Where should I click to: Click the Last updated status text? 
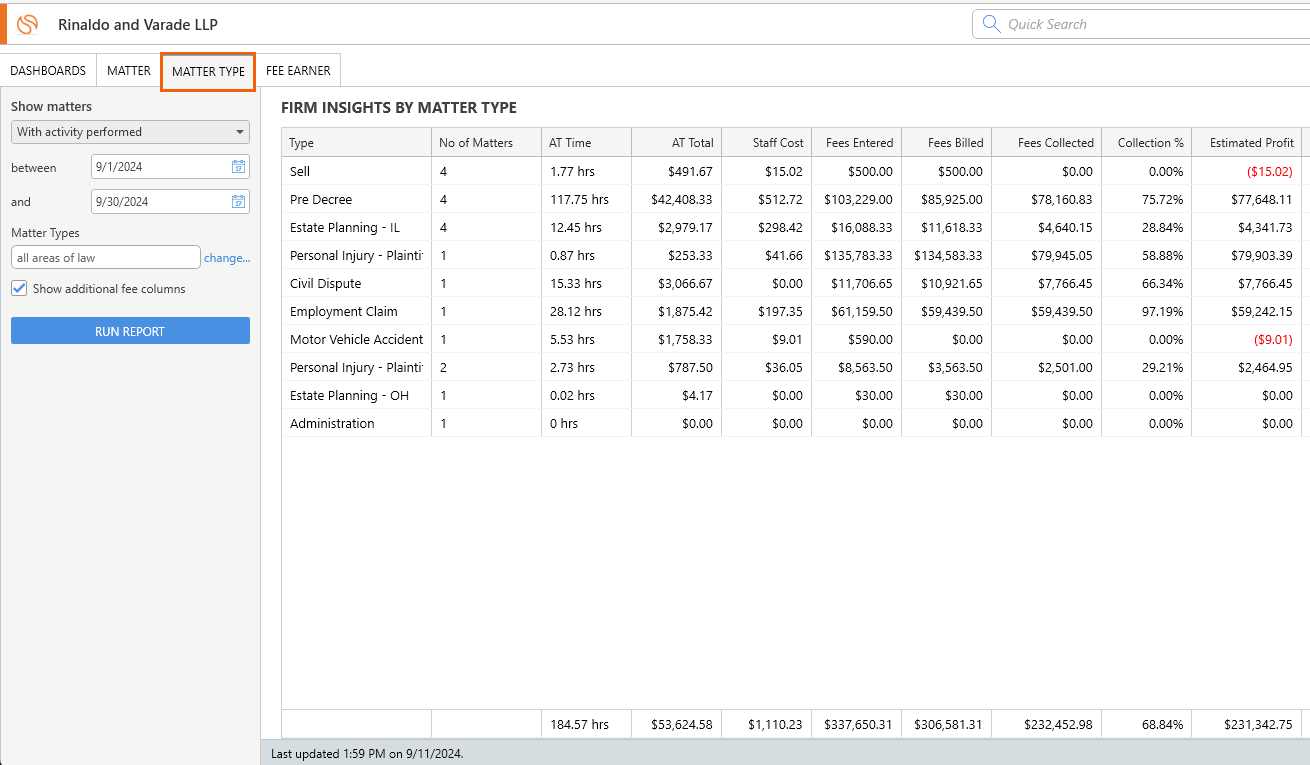[367, 753]
